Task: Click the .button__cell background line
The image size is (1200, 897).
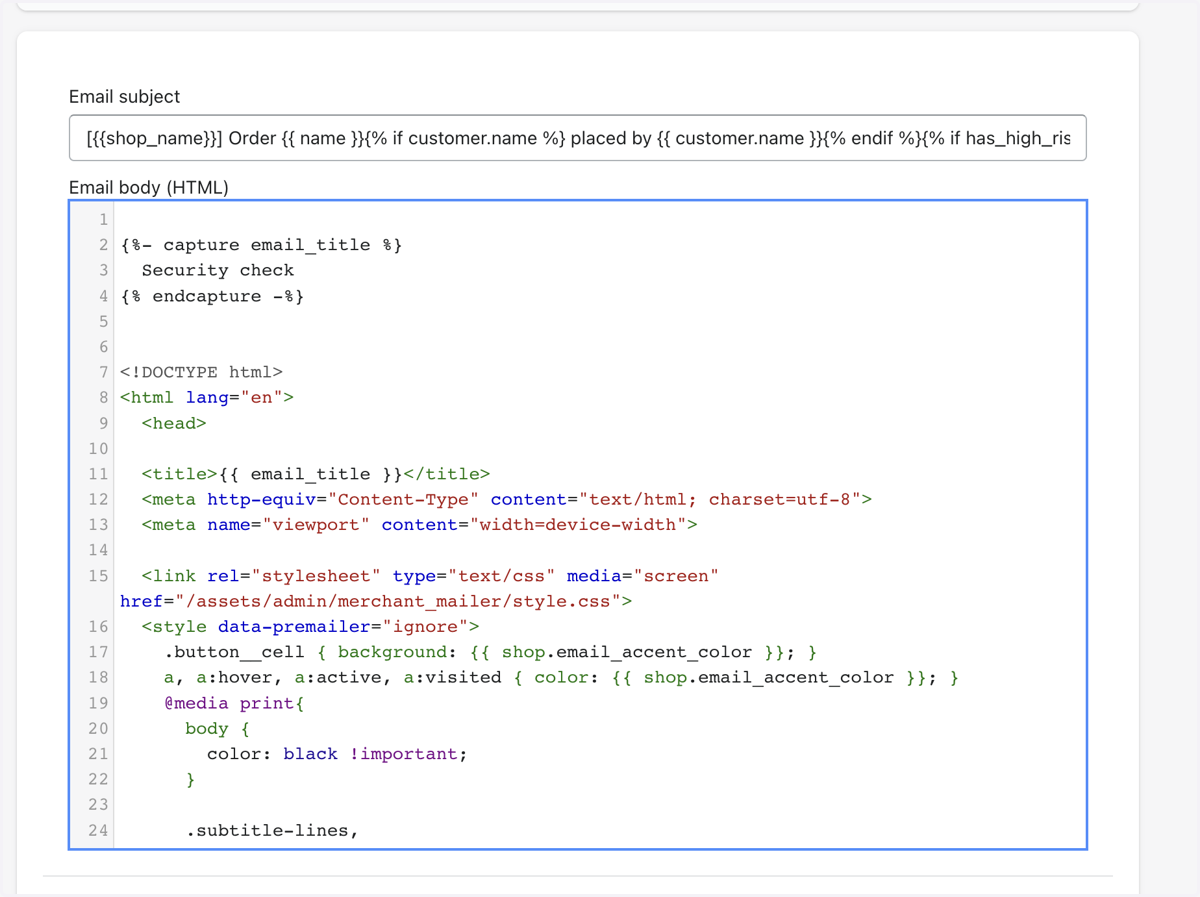Action: pos(491,652)
